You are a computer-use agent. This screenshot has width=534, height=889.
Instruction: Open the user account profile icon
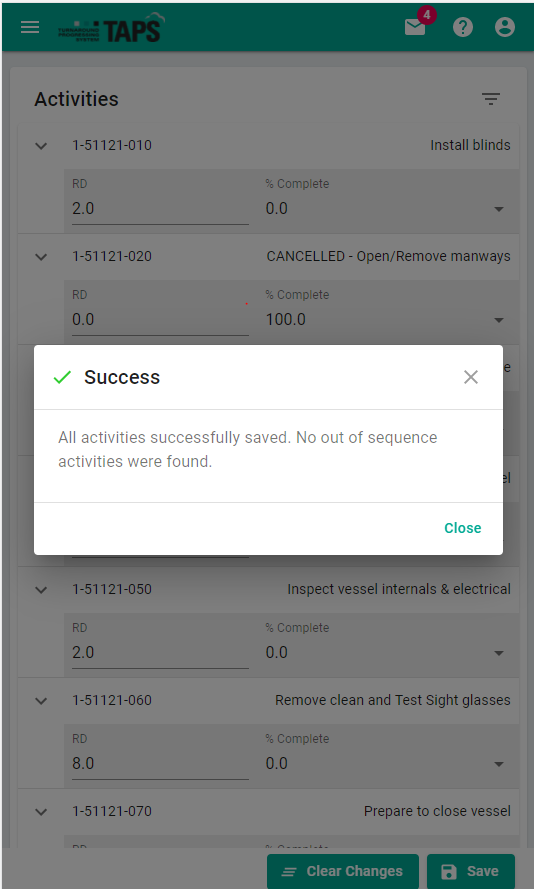pos(505,27)
